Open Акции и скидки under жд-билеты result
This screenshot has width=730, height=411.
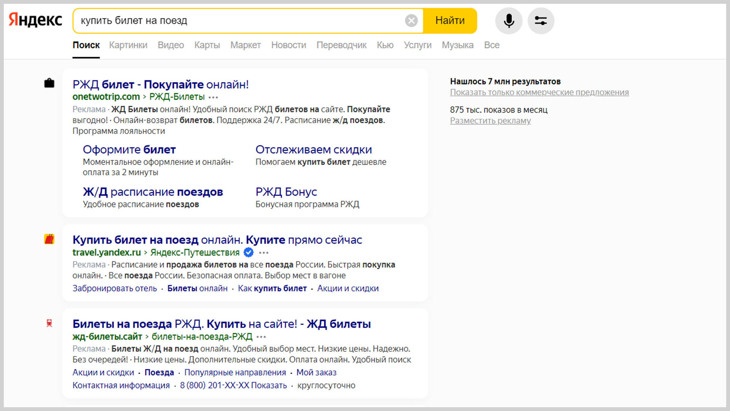point(103,372)
